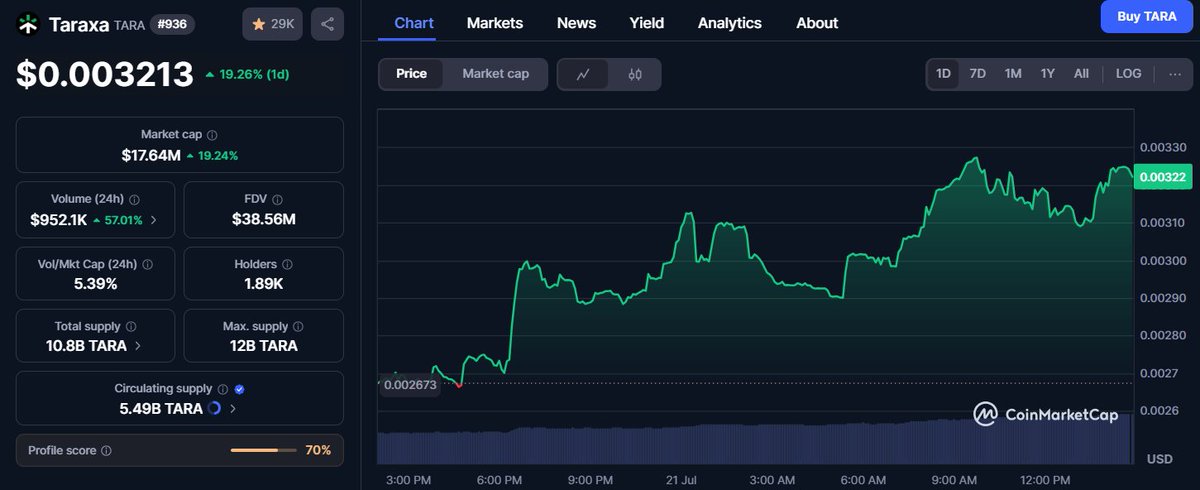Select 7D time range
Screen dimensions: 1200x490
pos(978,74)
